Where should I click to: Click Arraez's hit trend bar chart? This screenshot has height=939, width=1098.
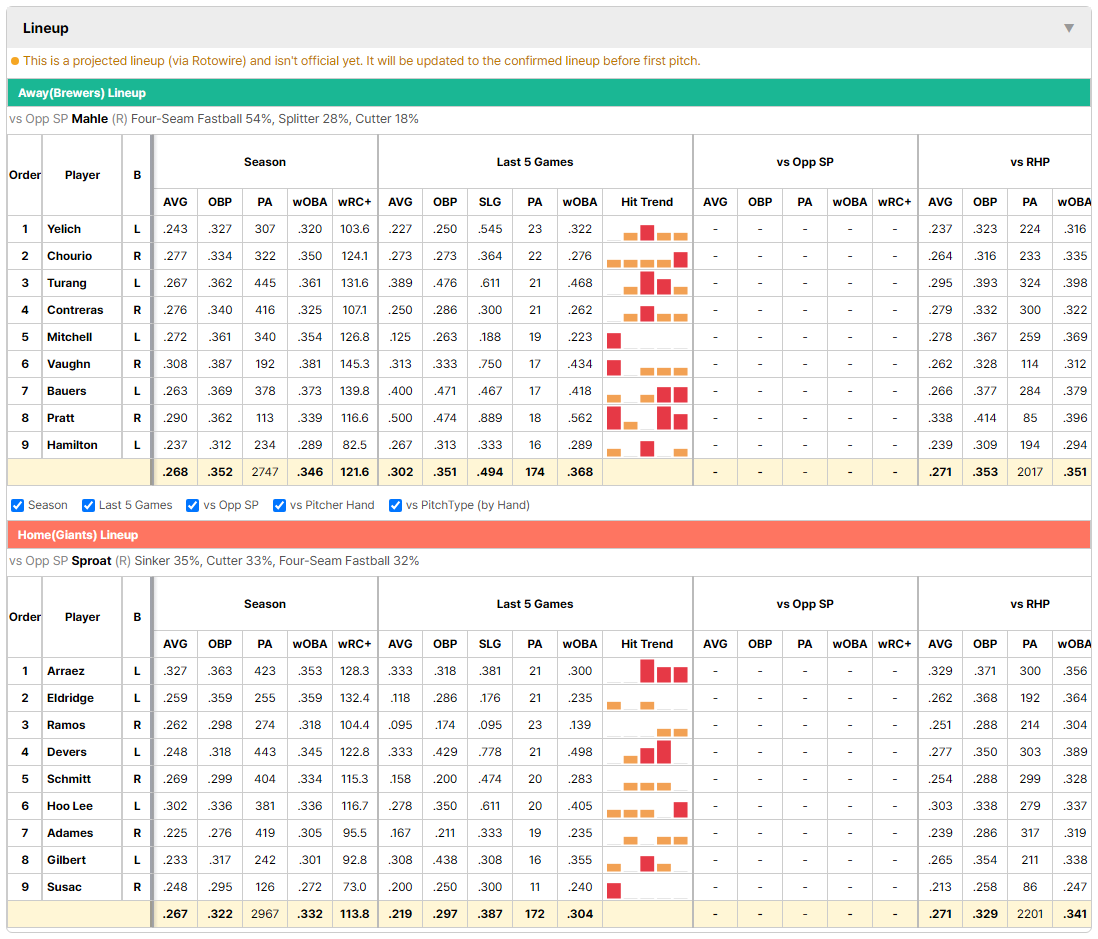pos(647,671)
